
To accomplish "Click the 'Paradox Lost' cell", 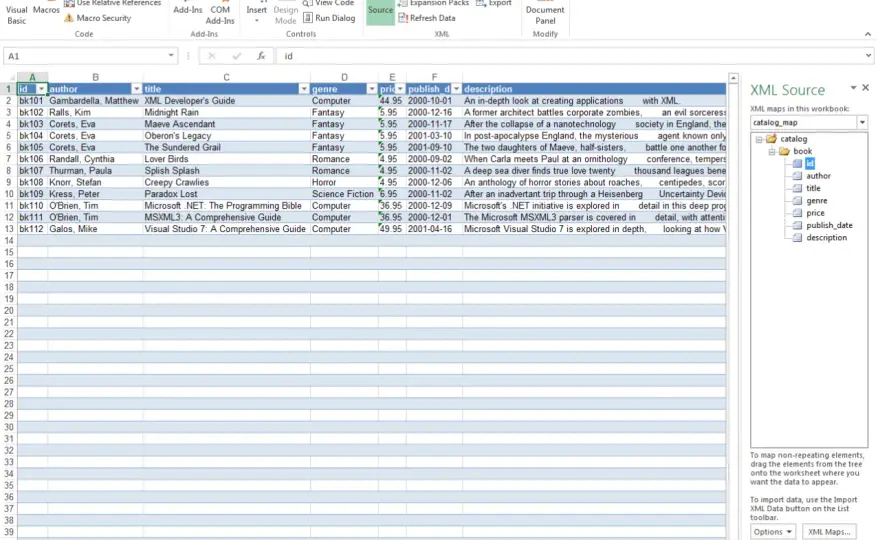I will click(226, 194).
